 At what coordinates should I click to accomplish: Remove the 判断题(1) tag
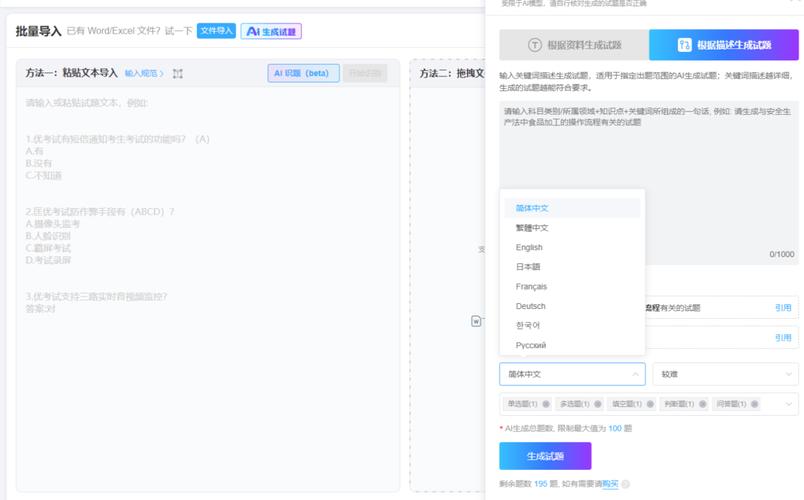coord(702,404)
